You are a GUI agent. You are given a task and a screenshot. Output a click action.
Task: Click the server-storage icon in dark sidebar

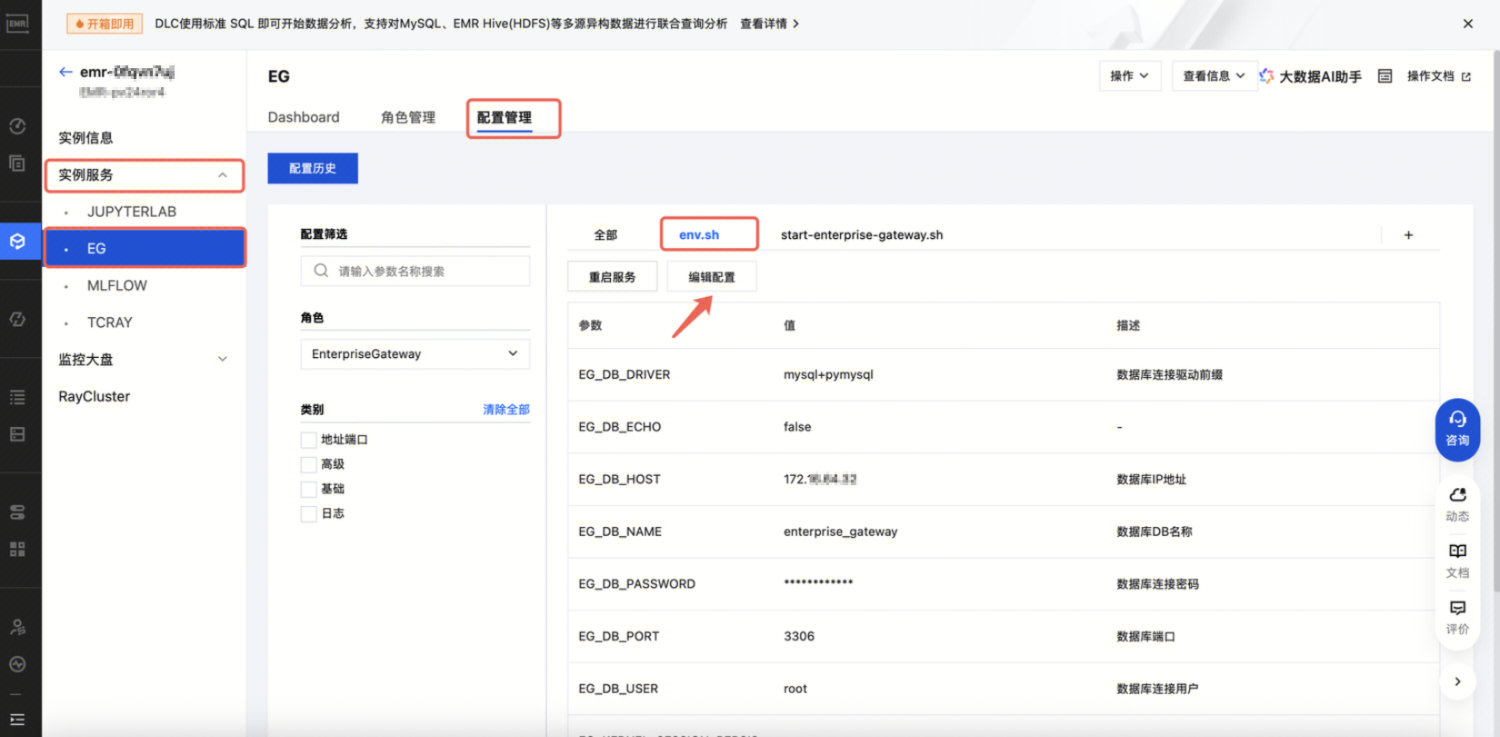point(17,512)
